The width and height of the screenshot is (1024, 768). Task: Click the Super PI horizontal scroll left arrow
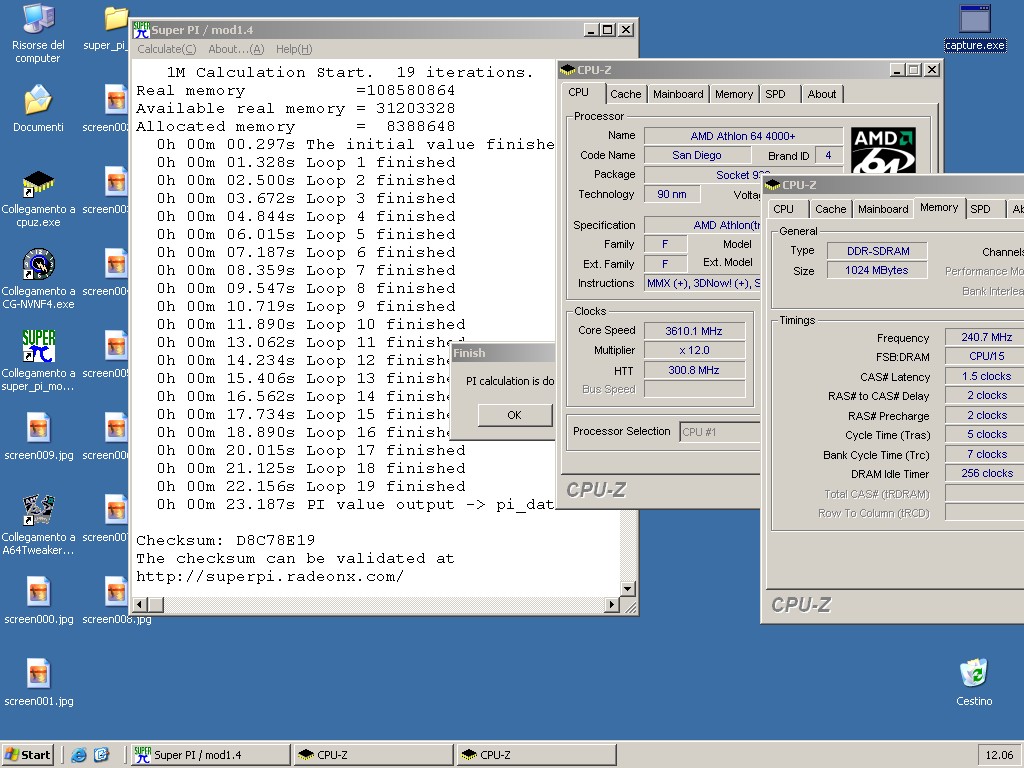click(140, 605)
